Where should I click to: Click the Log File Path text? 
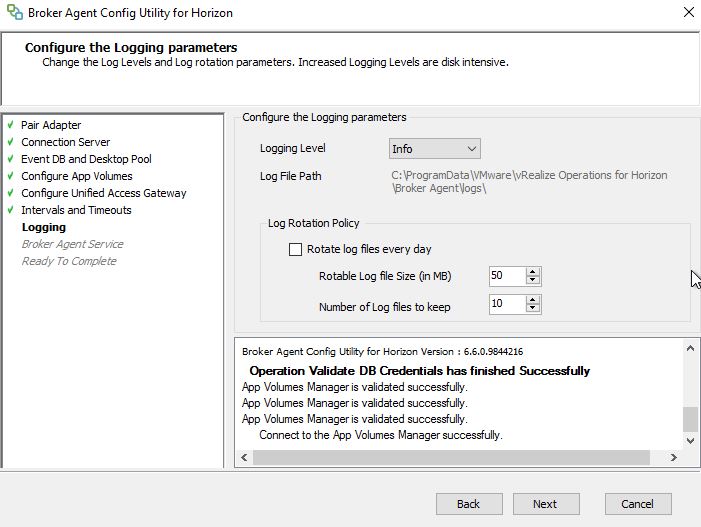[529, 181]
